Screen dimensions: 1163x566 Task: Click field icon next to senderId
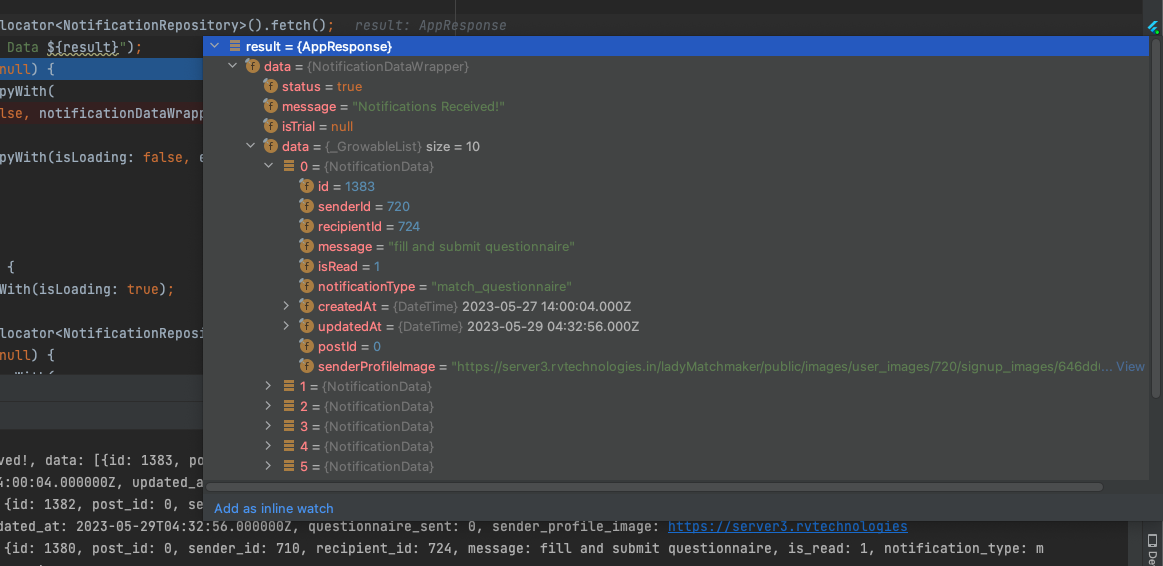point(306,206)
